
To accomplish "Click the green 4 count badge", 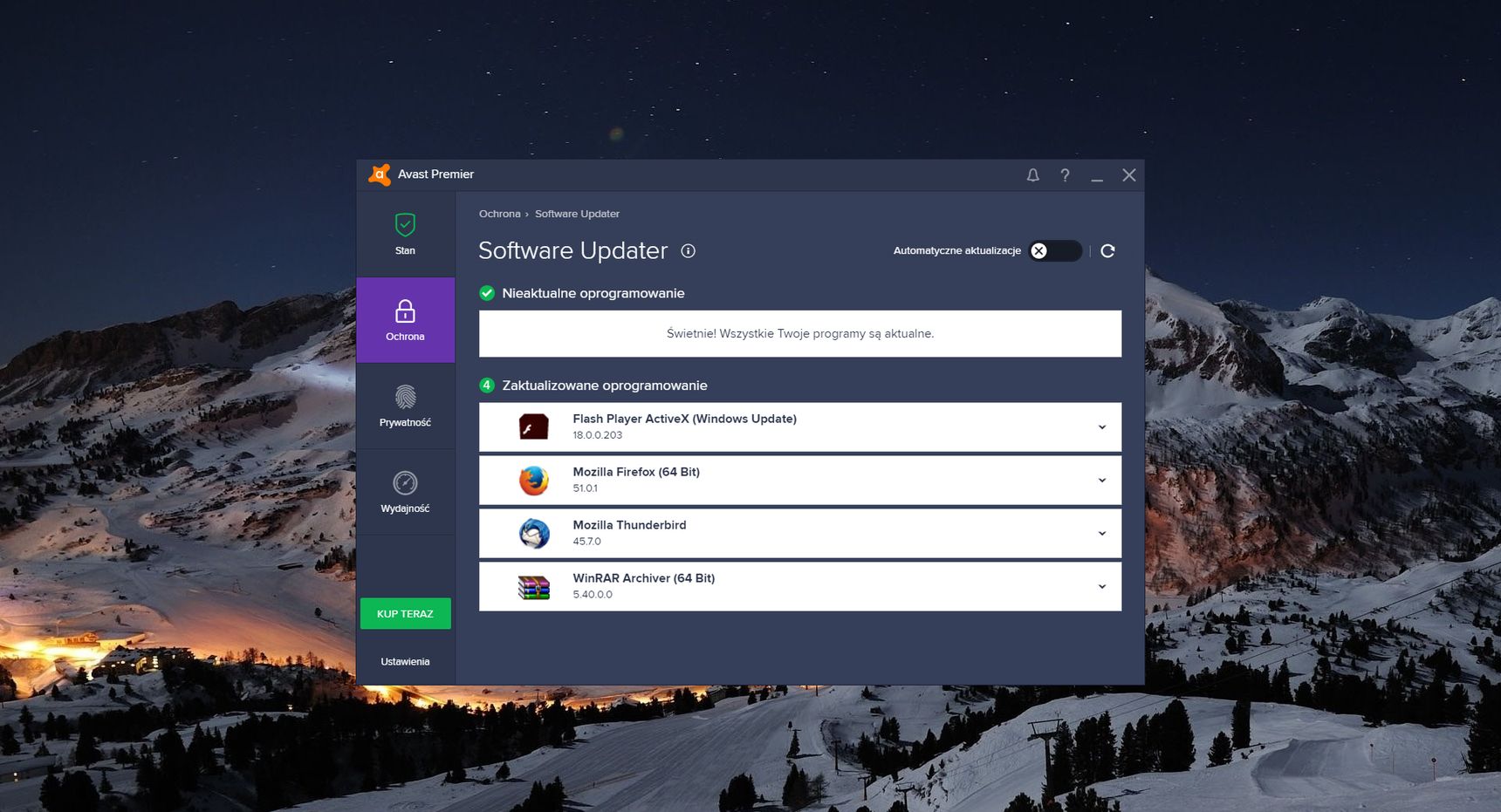I will pos(487,385).
